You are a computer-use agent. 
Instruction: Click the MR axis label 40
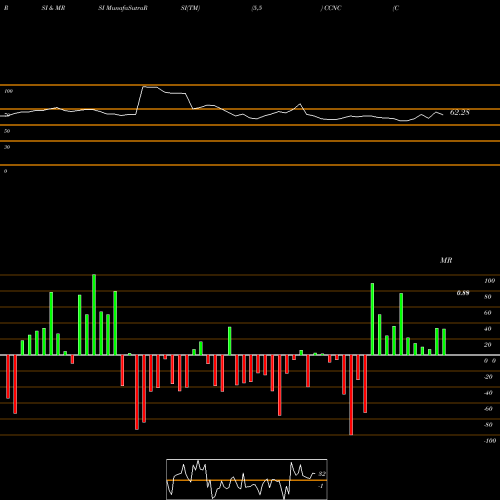tap(488, 329)
